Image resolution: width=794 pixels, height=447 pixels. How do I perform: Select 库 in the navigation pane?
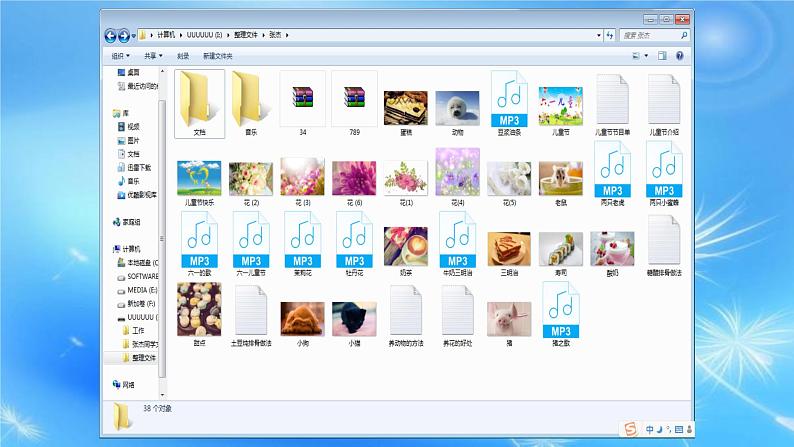point(122,113)
